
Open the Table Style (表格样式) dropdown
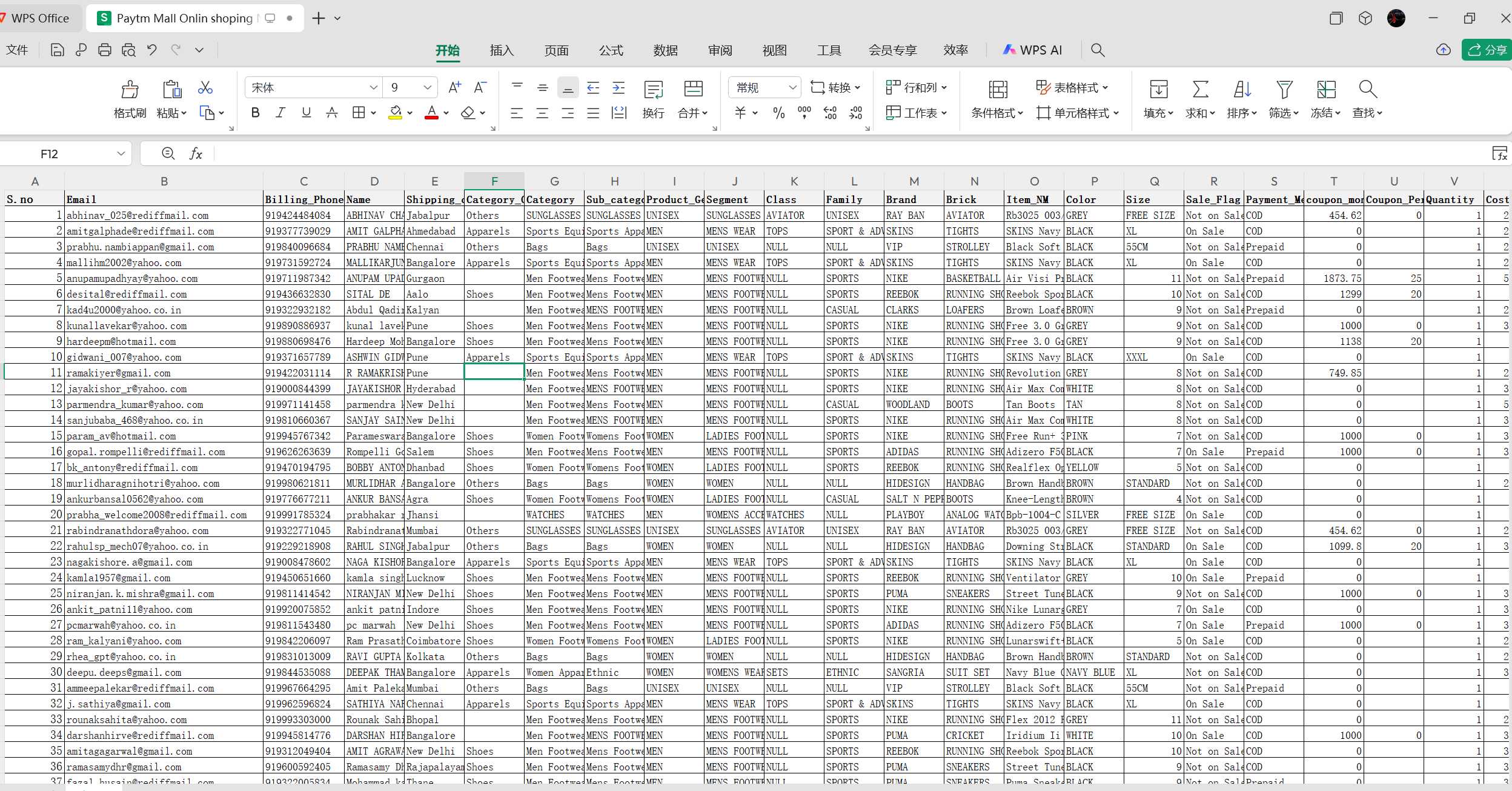(1072, 88)
